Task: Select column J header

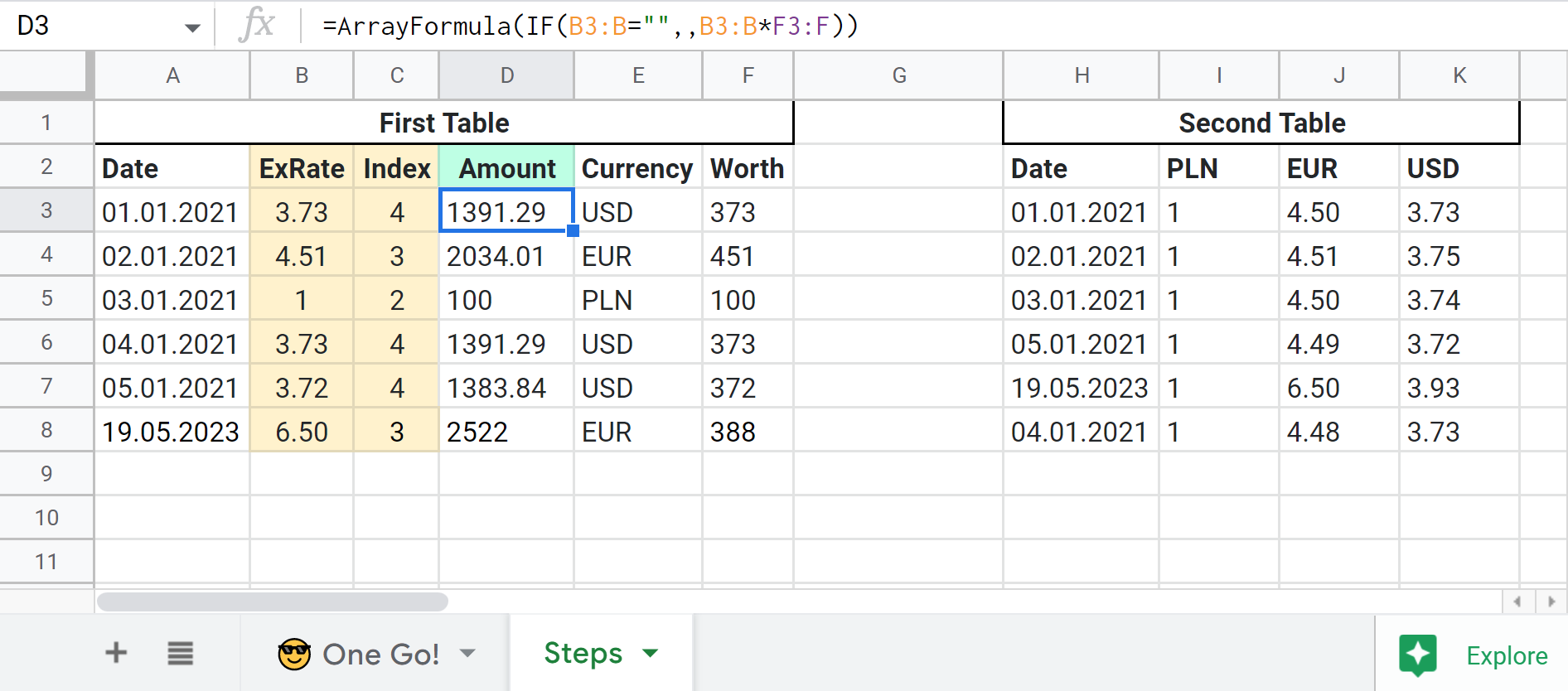Action: [1339, 75]
